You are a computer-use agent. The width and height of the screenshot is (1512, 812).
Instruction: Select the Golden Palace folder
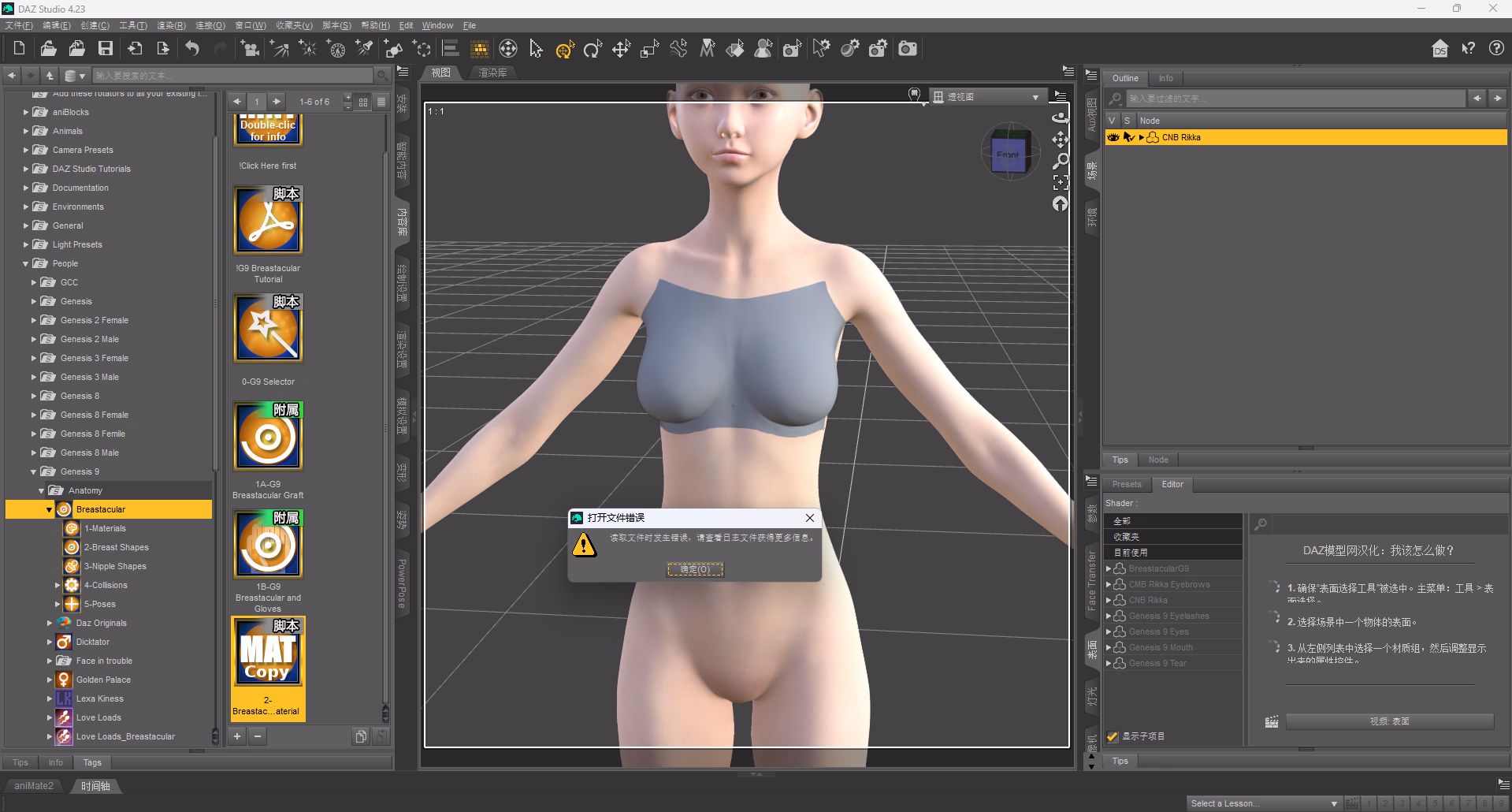pyautogui.click(x=103, y=680)
